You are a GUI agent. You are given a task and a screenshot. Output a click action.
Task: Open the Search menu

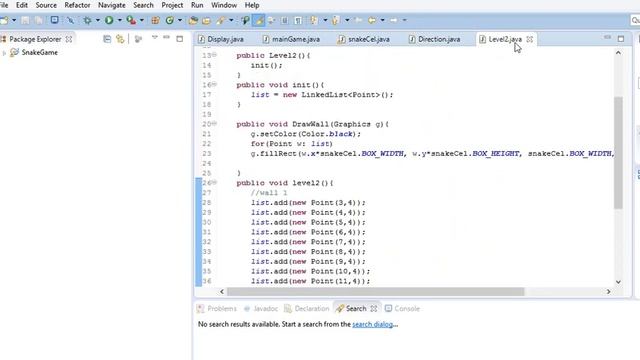143,5
